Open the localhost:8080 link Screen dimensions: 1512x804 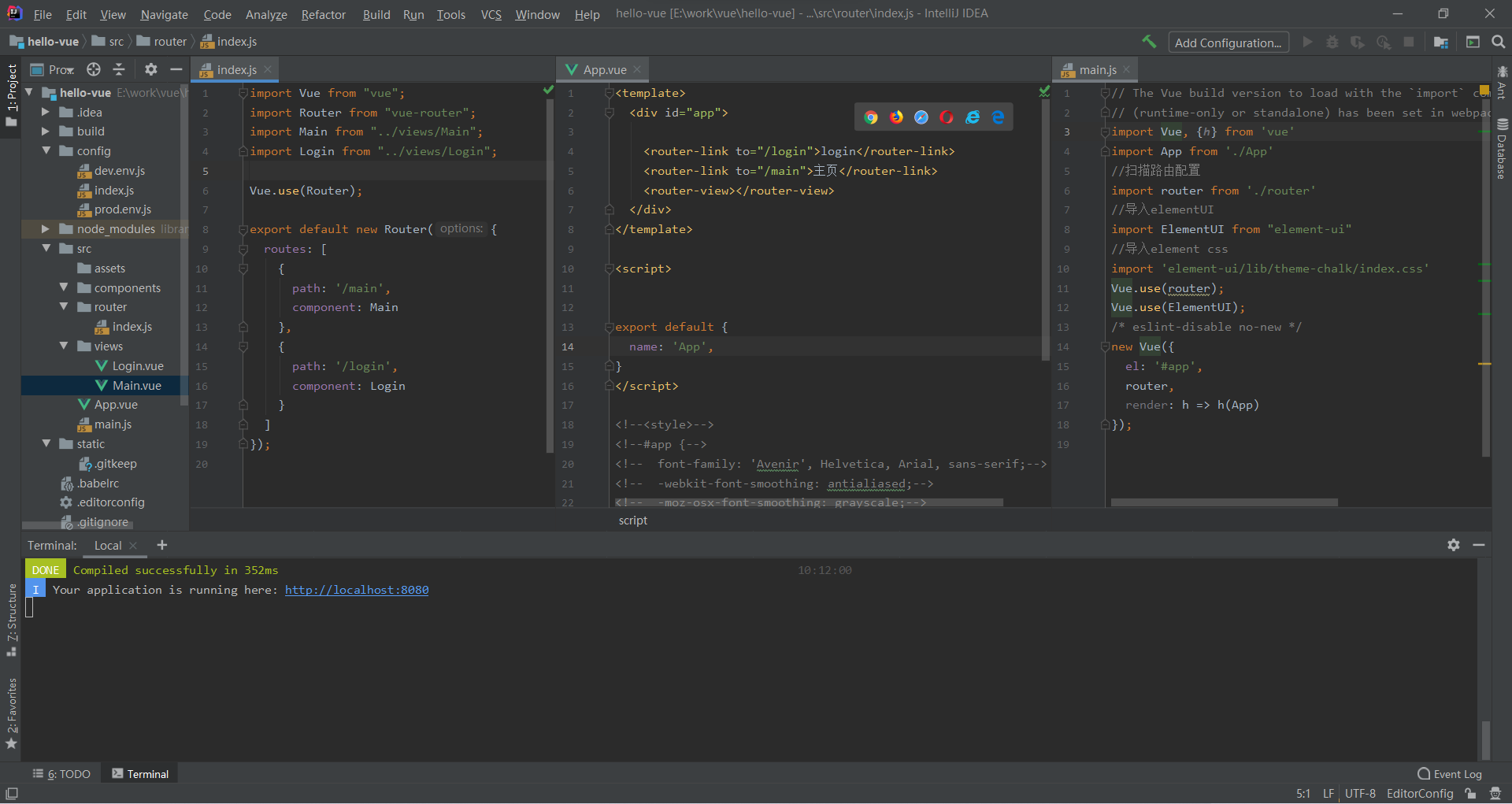pyautogui.click(x=357, y=590)
